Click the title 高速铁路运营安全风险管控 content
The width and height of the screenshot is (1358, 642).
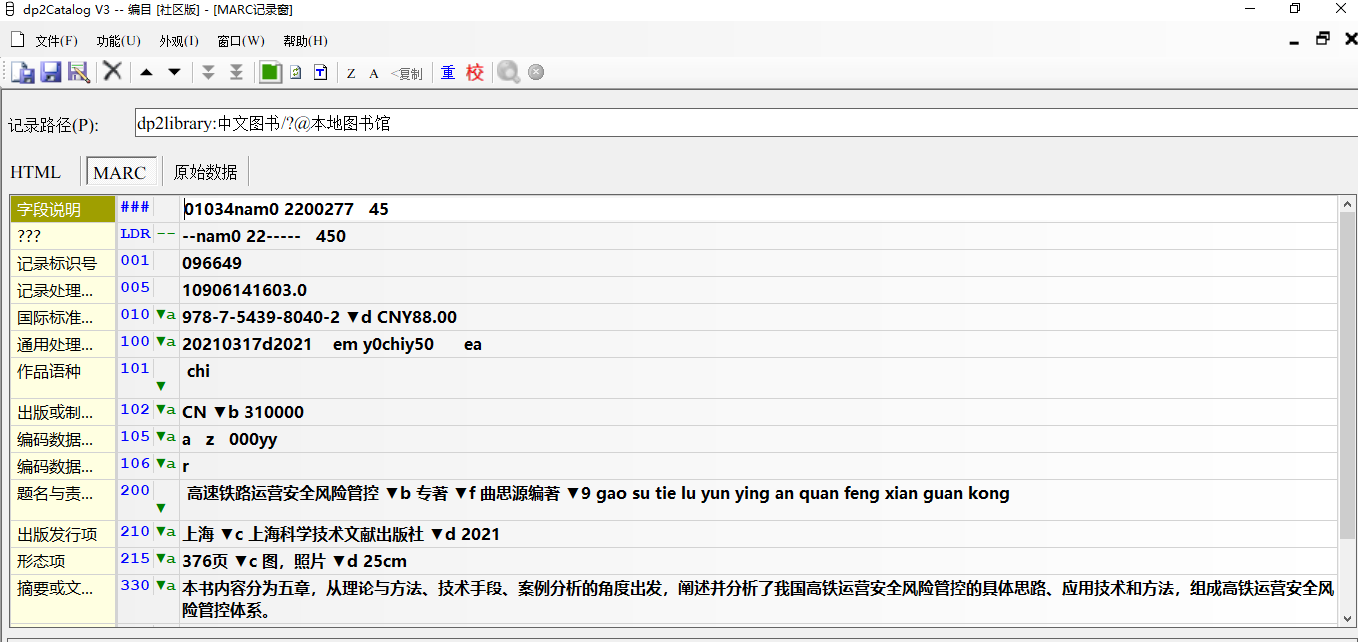283,493
